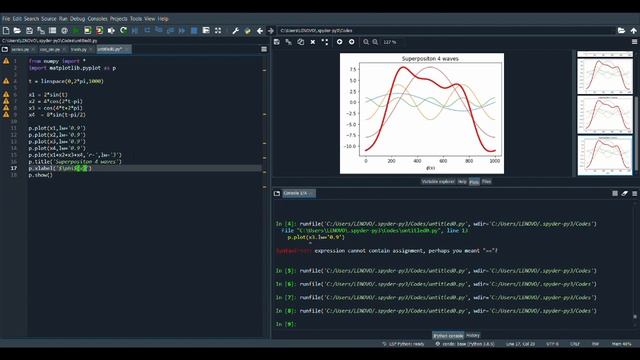Switch to the trash.py editor tab
Image resolution: width=640 pixels, height=360 pixels.
click(82, 49)
